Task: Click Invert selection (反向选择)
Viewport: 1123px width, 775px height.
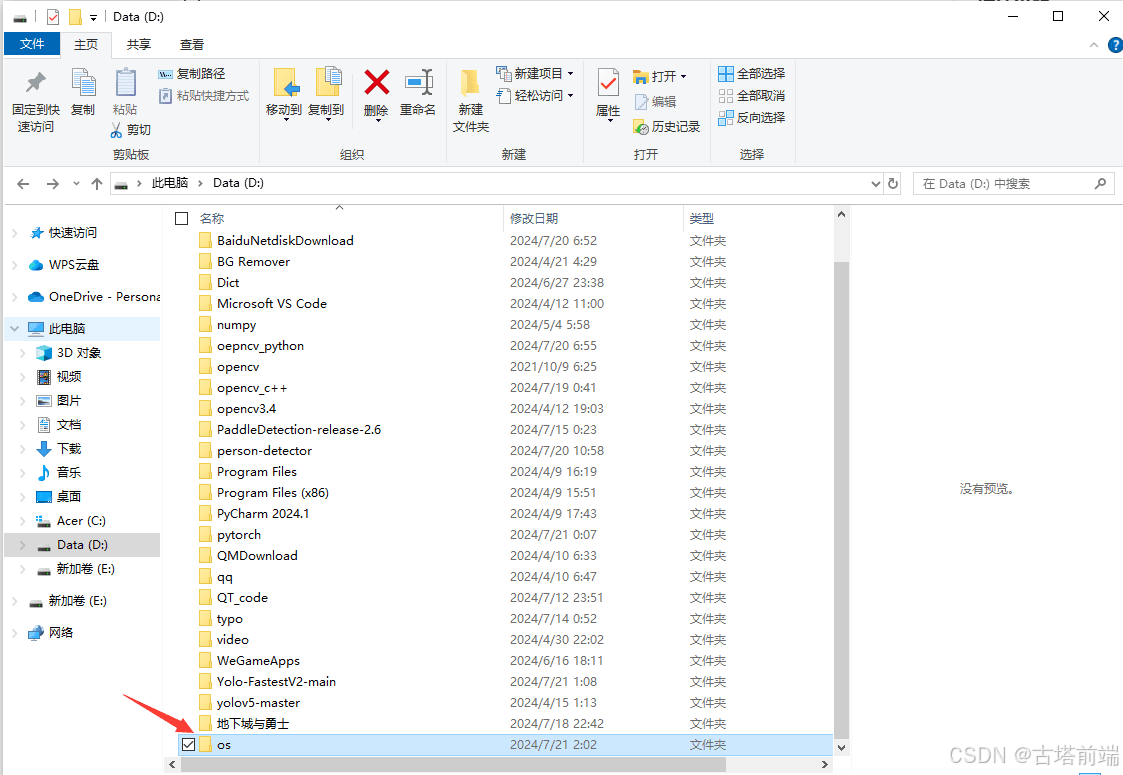Action: tap(751, 117)
